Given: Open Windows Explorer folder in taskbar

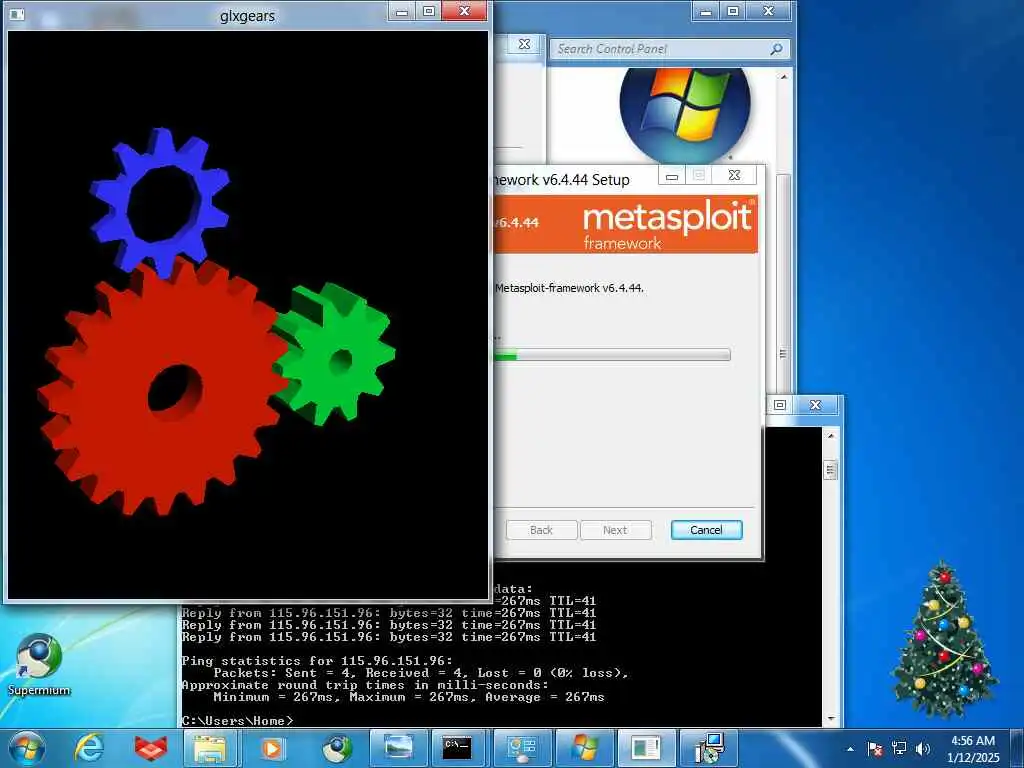Looking at the screenshot, I should tap(210, 748).
